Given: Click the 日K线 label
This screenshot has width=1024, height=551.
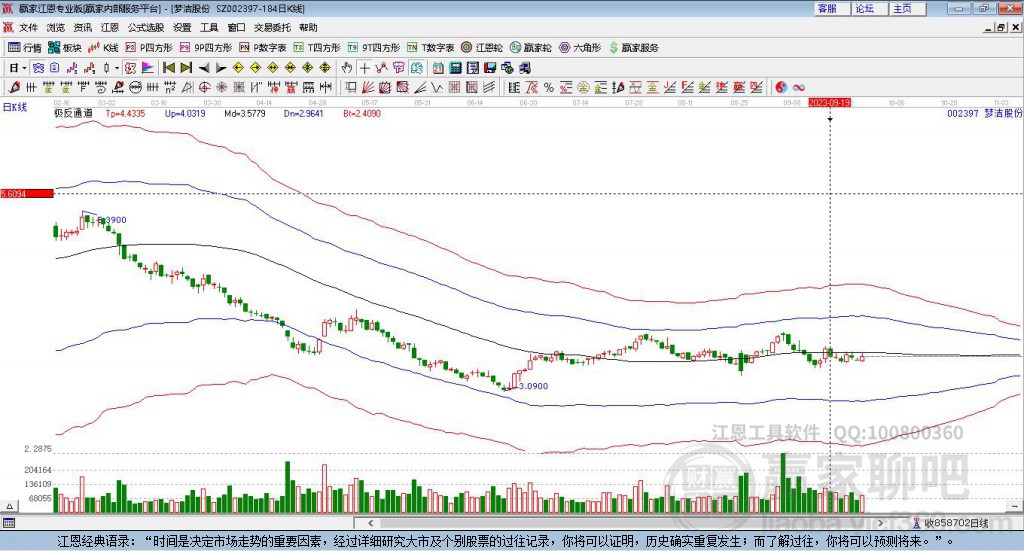Looking at the screenshot, I should click(15, 107).
